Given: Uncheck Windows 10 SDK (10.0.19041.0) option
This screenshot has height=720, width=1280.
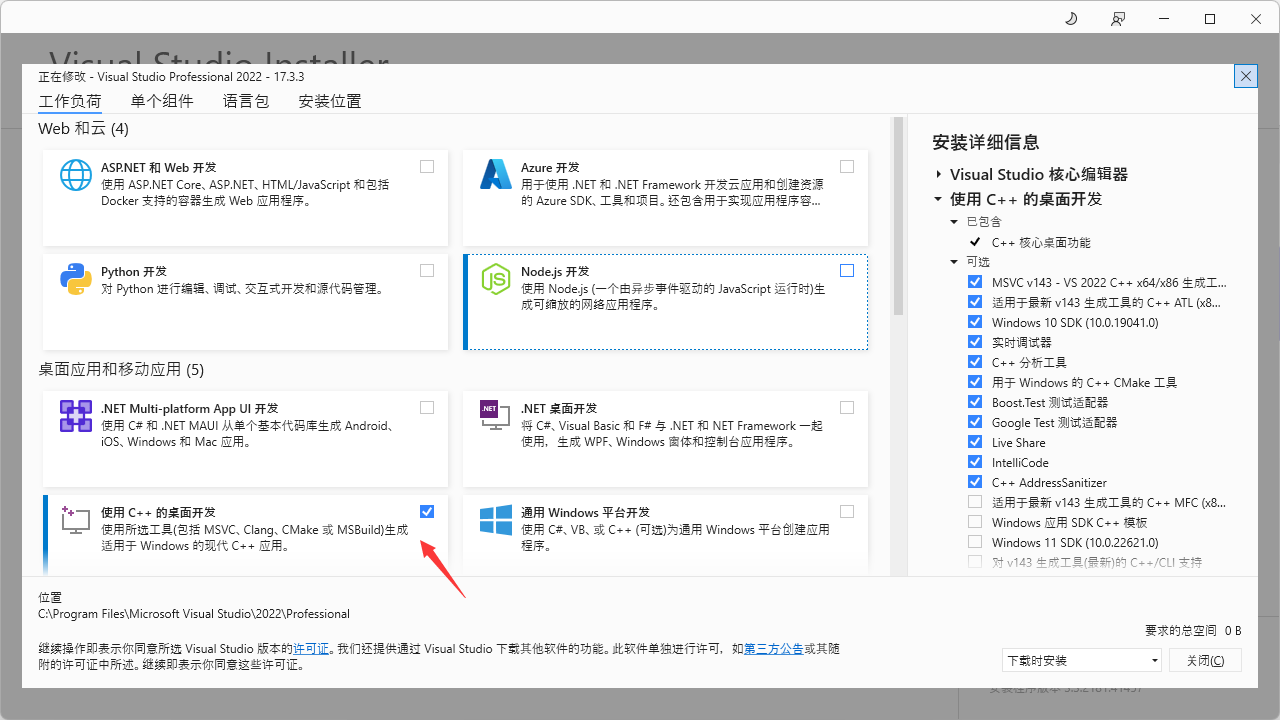Looking at the screenshot, I should [x=975, y=322].
